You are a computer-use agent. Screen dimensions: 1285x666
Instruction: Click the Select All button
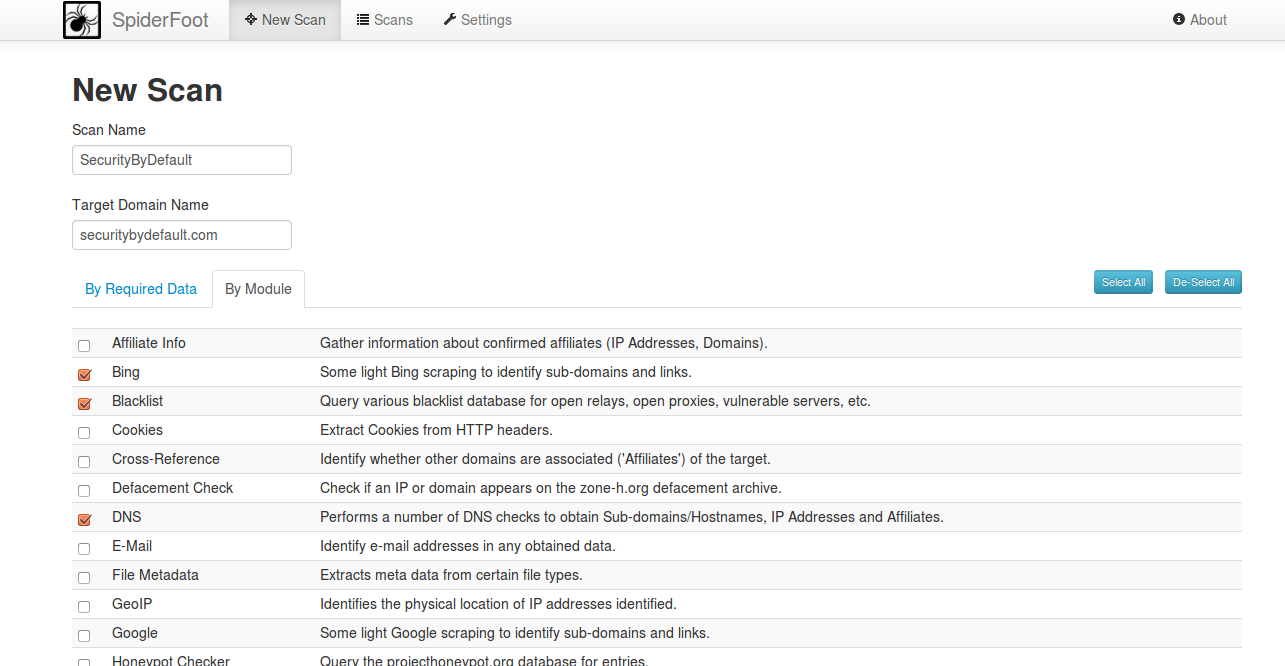pyautogui.click(x=1123, y=282)
